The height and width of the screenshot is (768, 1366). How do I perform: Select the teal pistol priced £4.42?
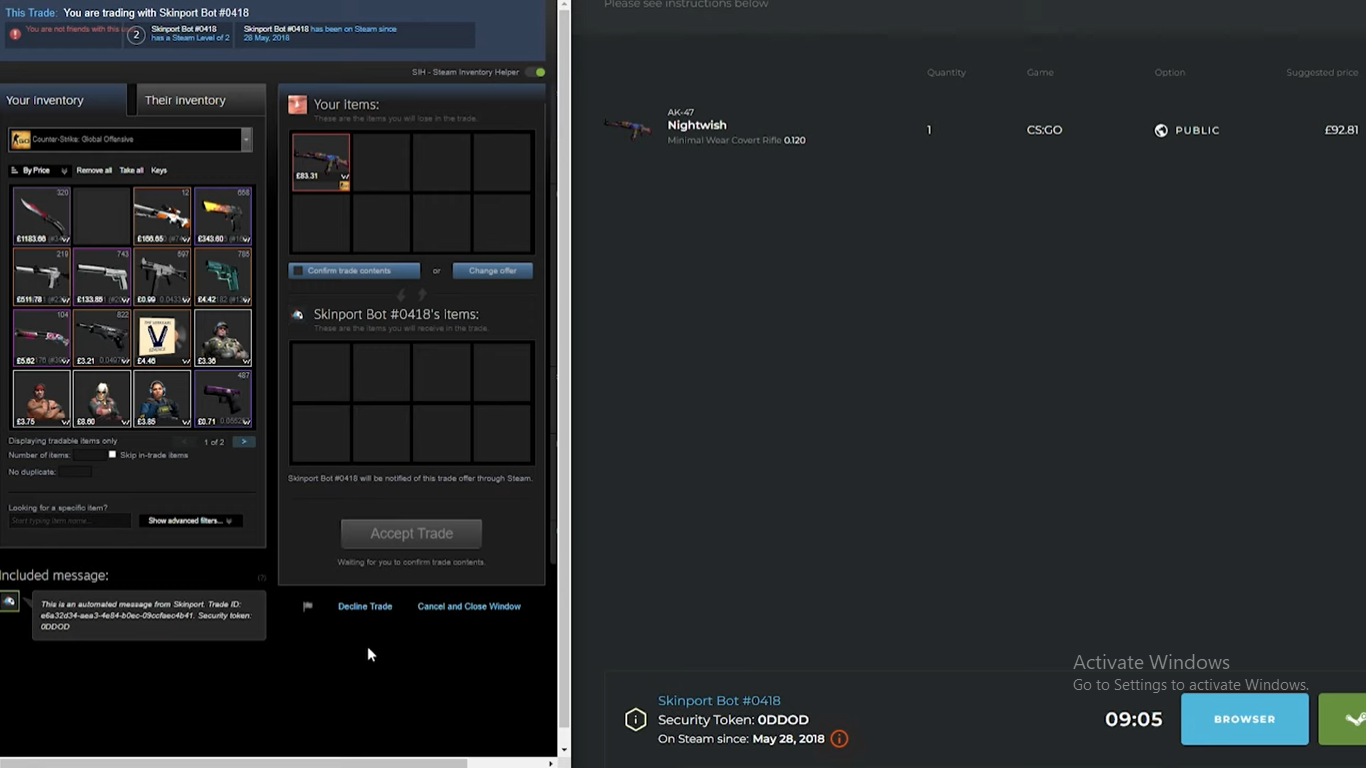click(222, 277)
